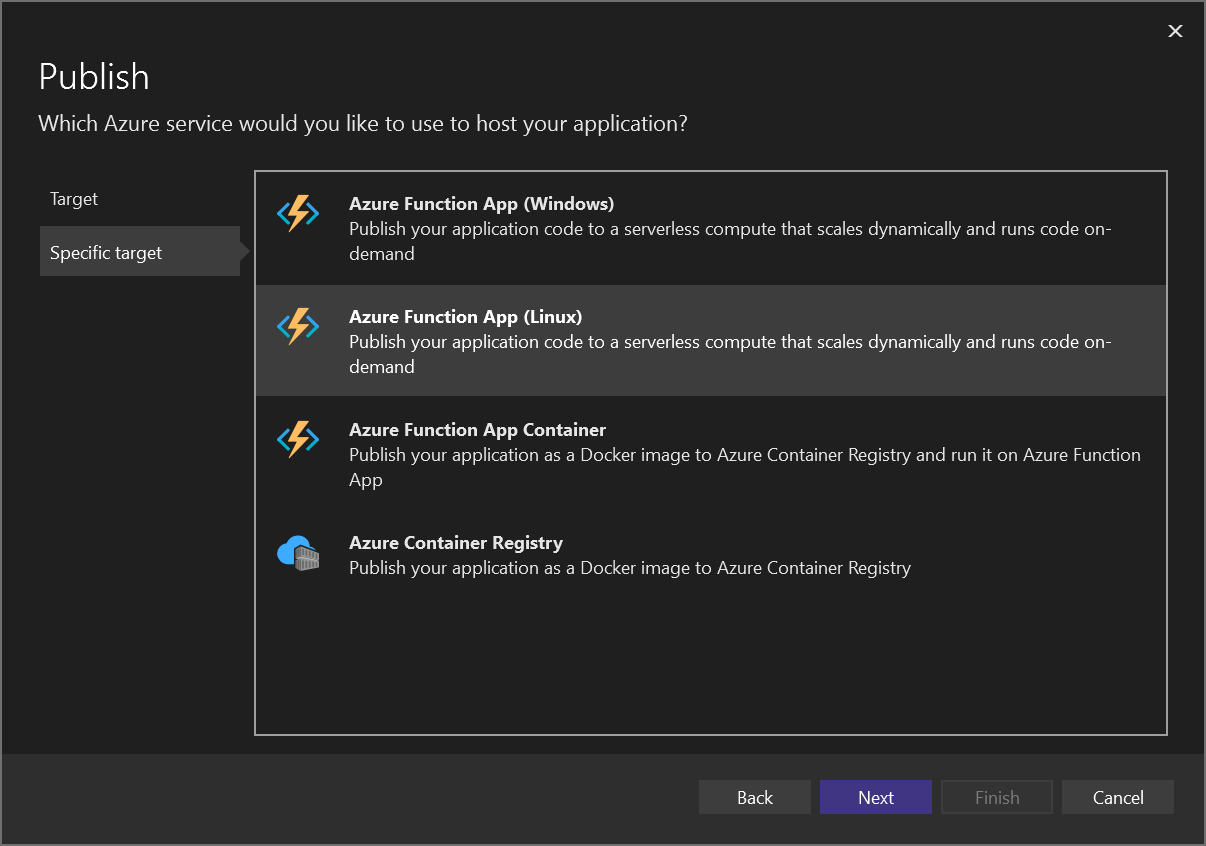The height and width of the screenshot is (846, 1206).
Task: Go back to the previous step
Action: tap(754, 797)
